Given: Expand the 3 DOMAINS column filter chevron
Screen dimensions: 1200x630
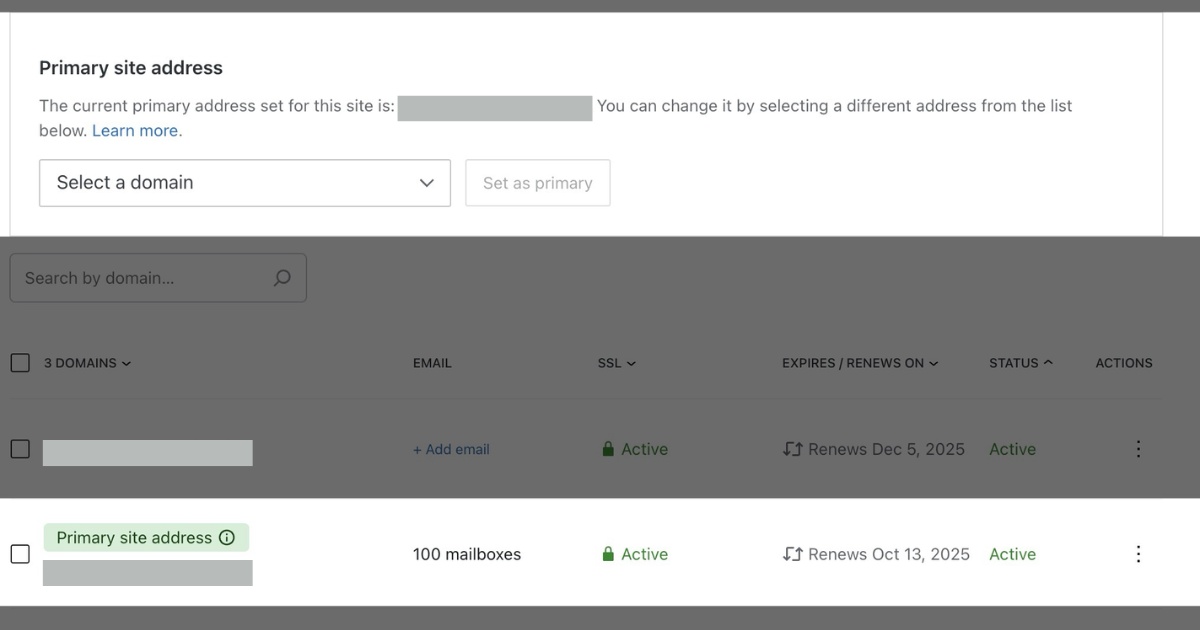Looking at the screenshot, I should pos(125,363).
